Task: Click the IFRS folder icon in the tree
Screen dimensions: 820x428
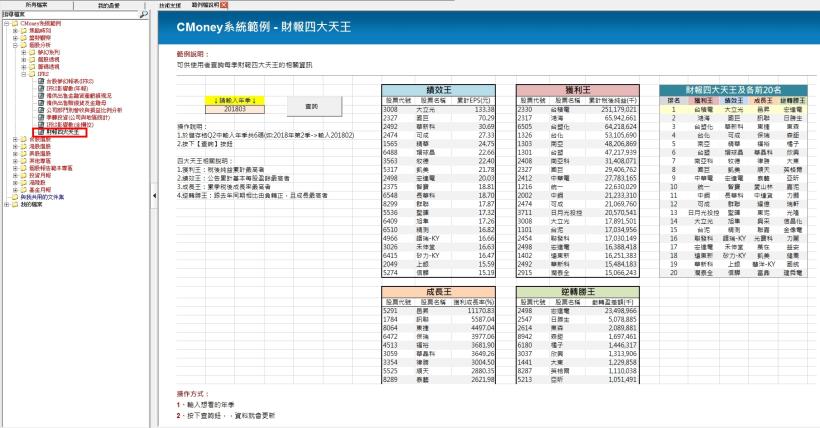Action: coord(32,74)
